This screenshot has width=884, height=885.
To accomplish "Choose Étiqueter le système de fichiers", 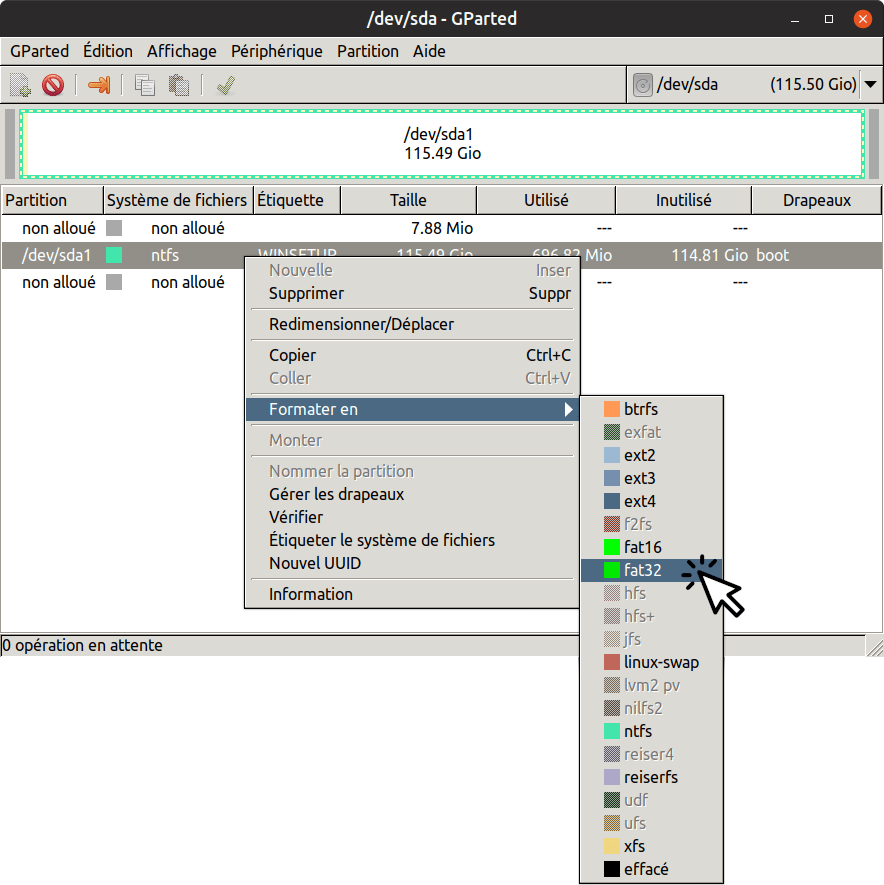I will [x=412, y=541].
